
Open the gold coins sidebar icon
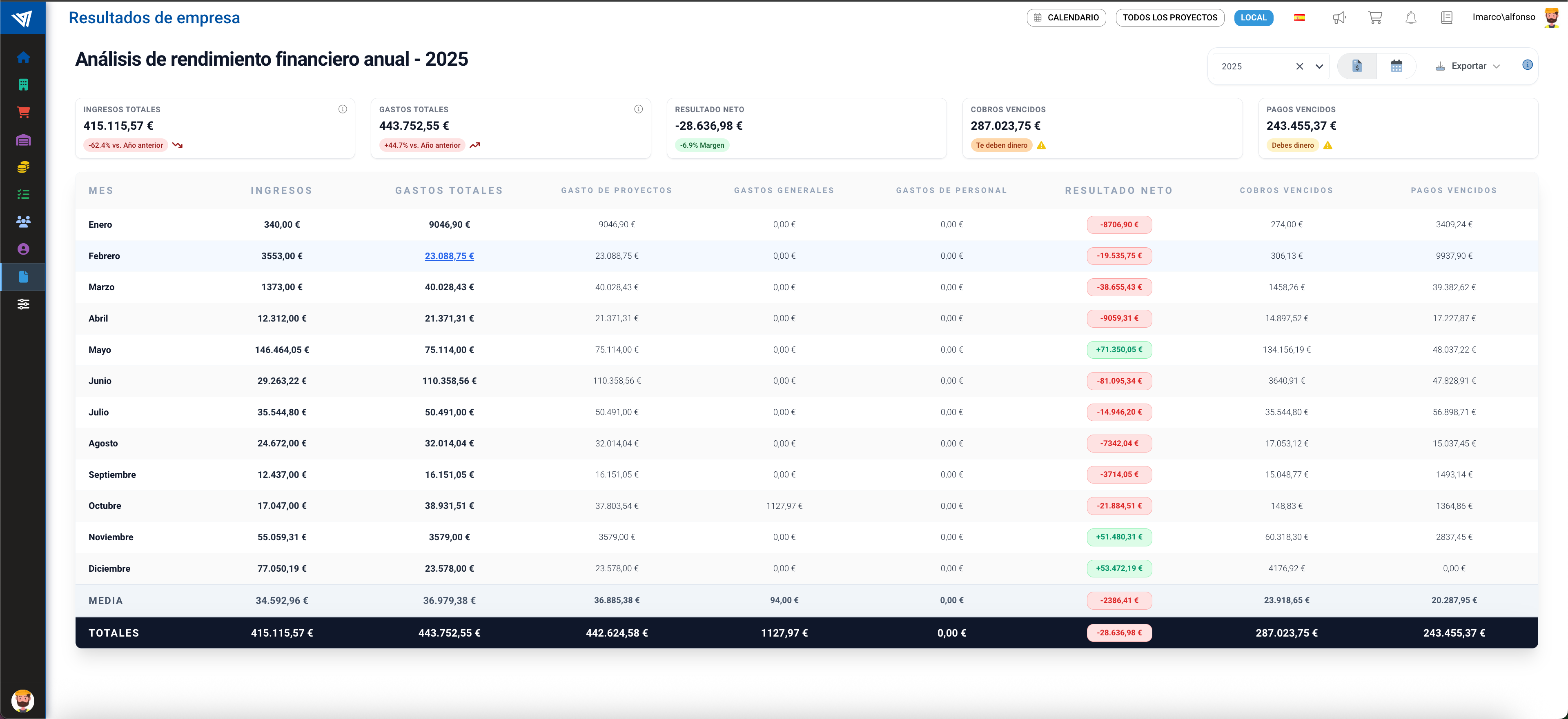pyautogui.click(x=23, y=166)
